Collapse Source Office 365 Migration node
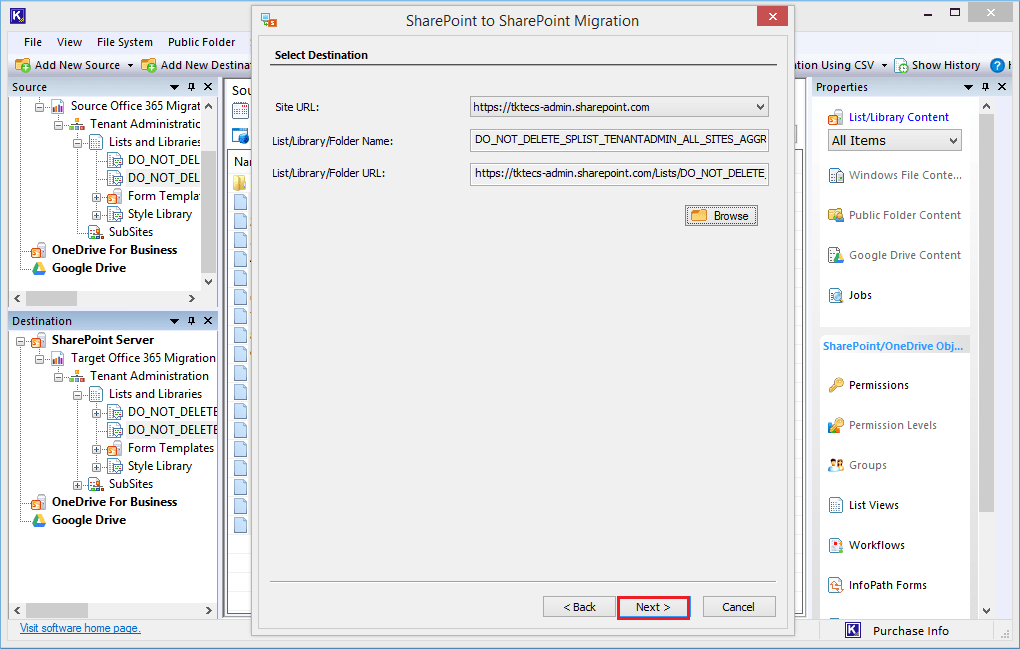 coord(39,107)
